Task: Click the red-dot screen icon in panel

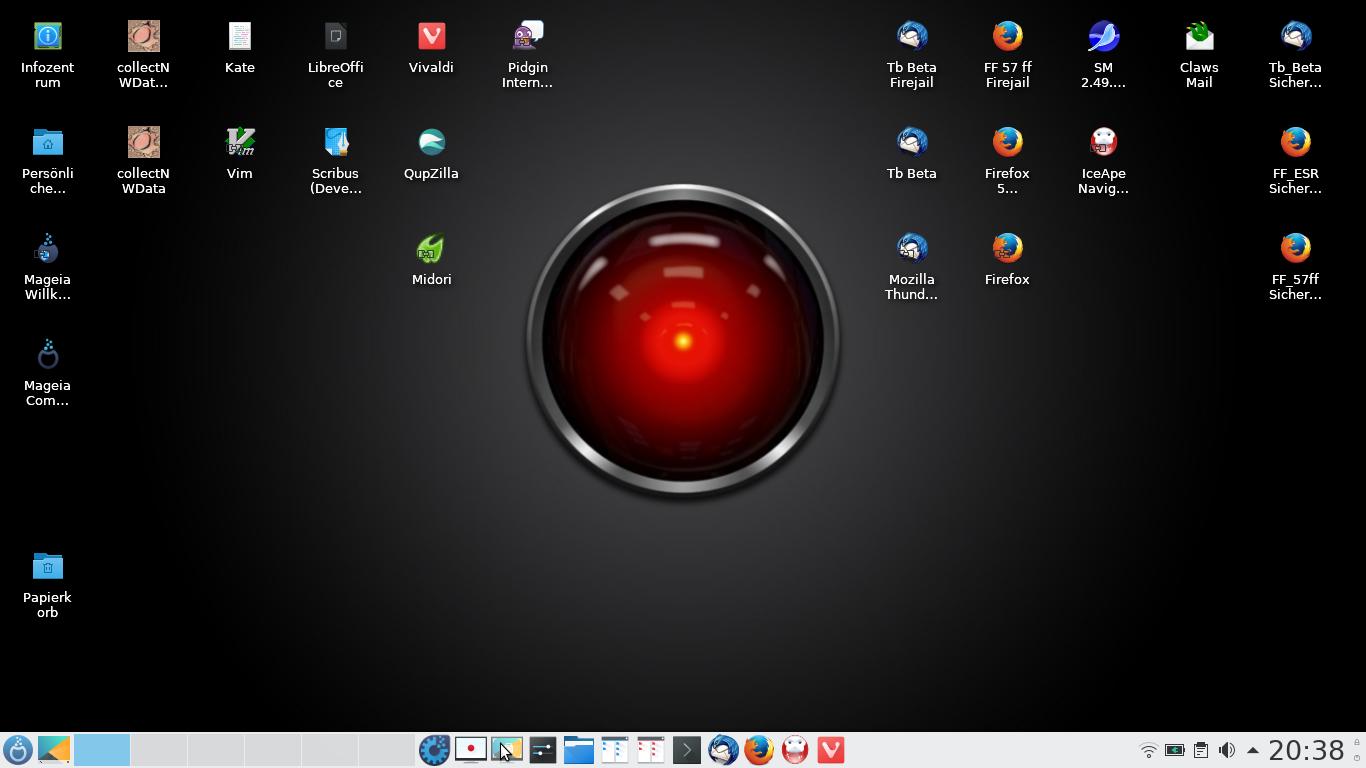Action: [470, 750]
